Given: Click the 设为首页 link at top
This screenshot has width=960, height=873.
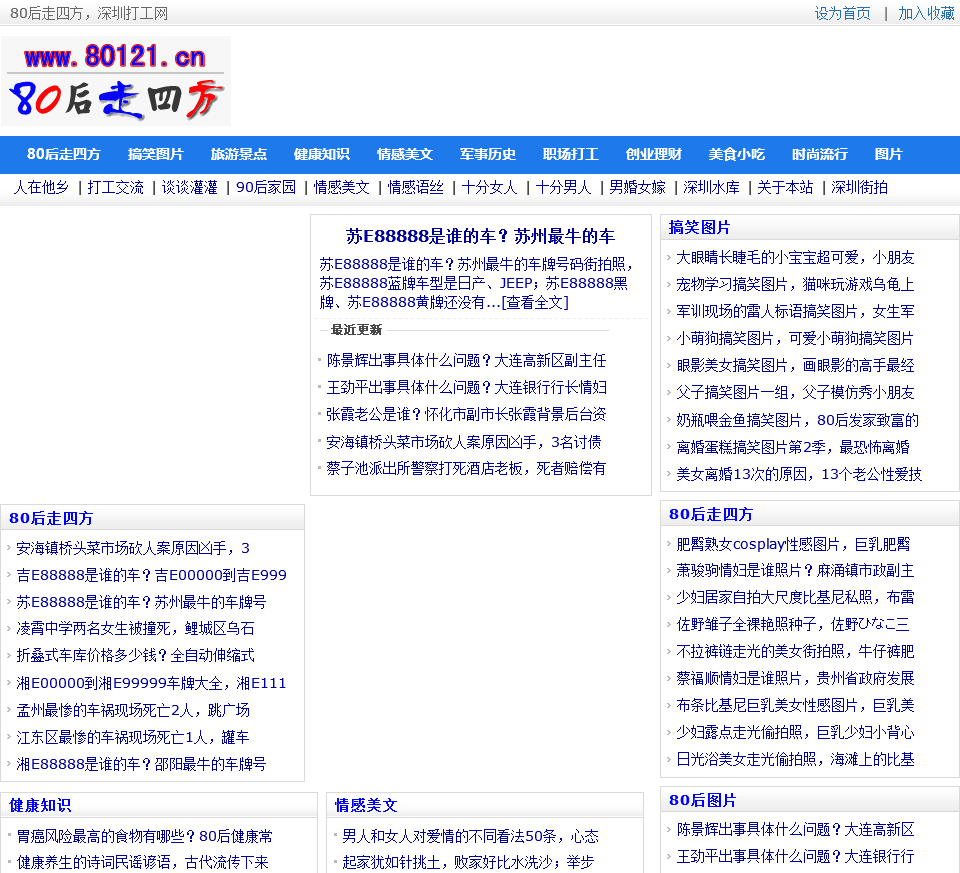Looking at the screenshot, I should 842,13.
